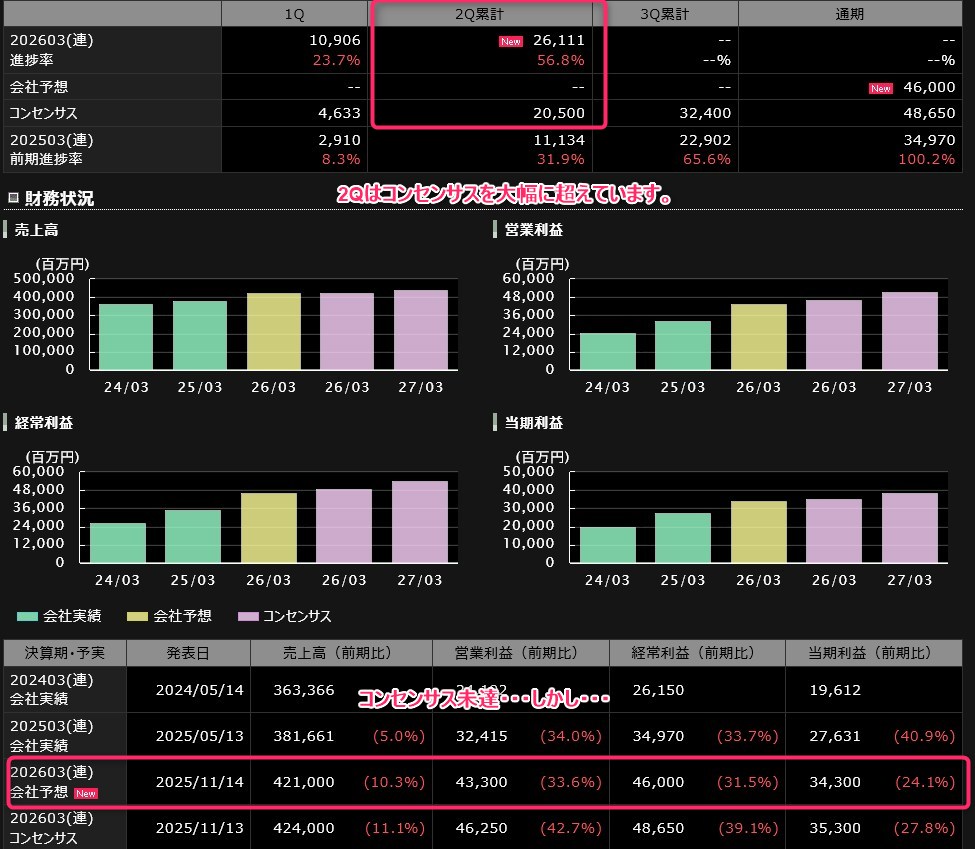975x849 pixels.
Task: Click the New badge beside 46,000 forecast
Action: pyautogui.click(x=880, y=88)
